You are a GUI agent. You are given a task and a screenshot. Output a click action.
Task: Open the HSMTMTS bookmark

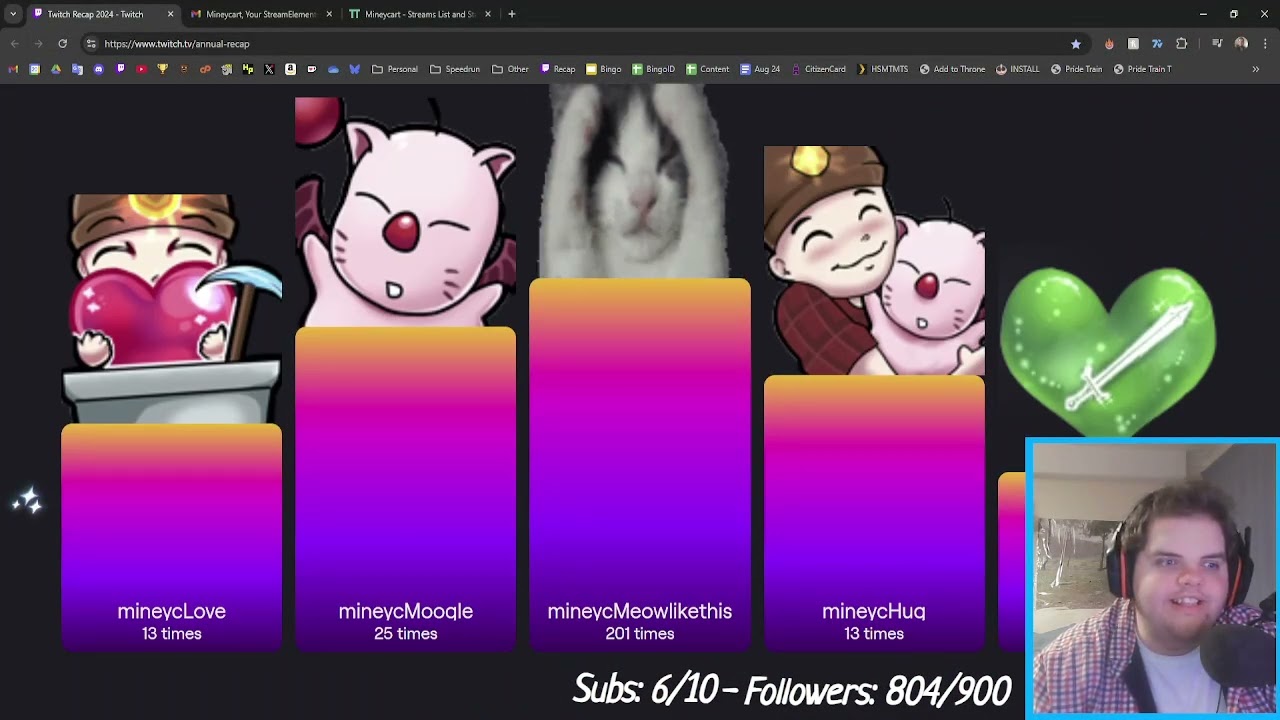click(882, 69)
